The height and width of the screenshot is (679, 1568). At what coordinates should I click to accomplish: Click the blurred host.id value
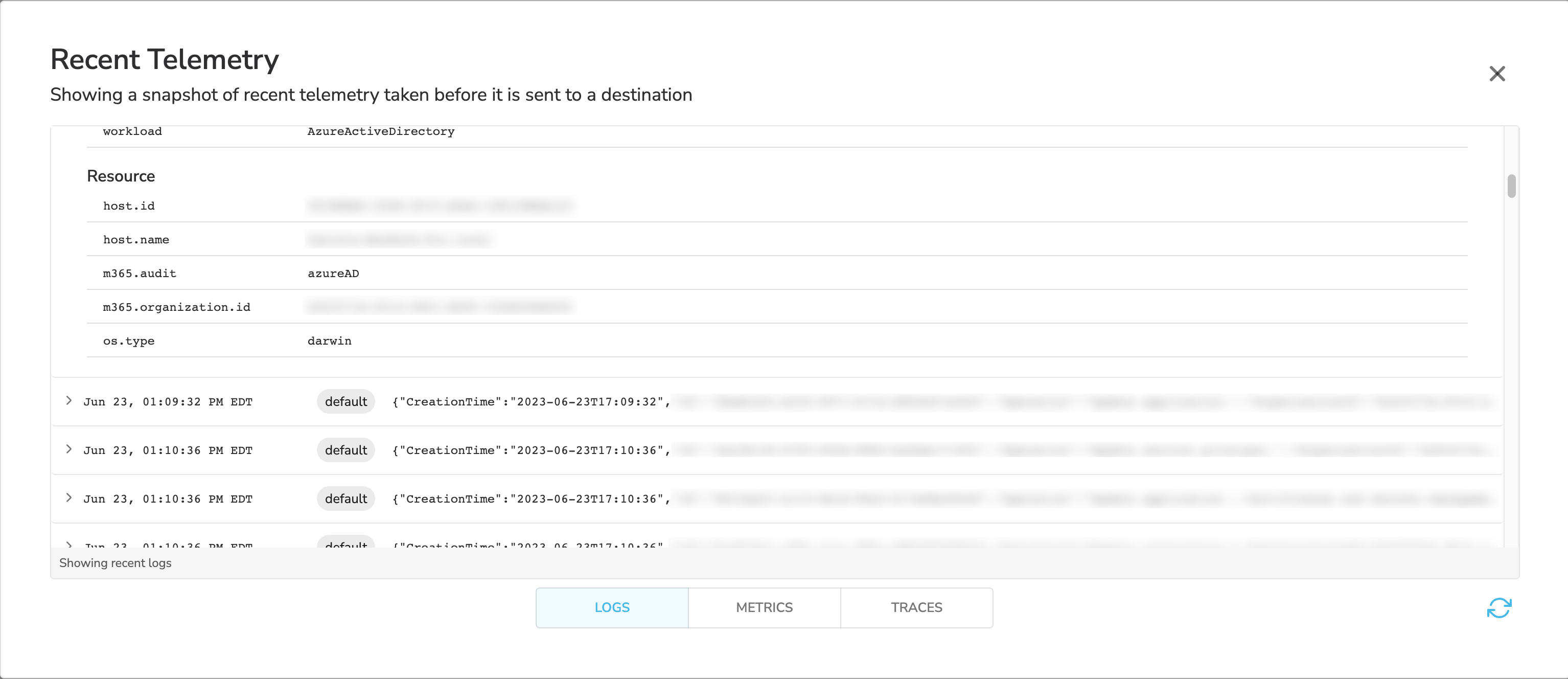(440, 206)
